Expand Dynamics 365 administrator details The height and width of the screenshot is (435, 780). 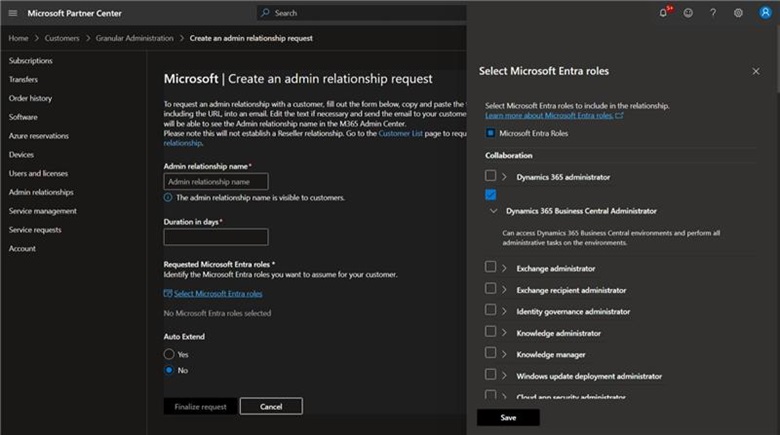504,177
